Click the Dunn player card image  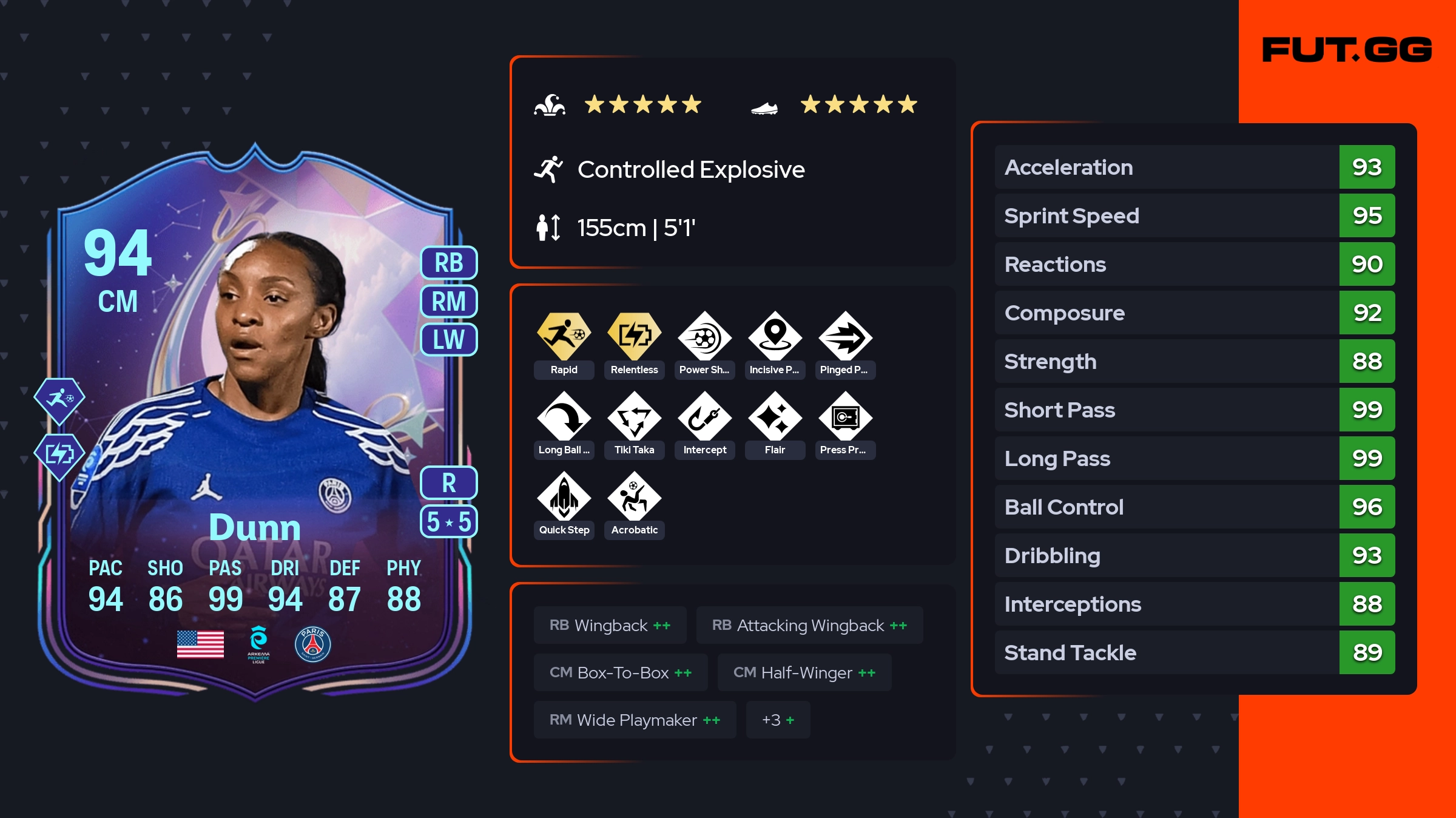(255, 422)
